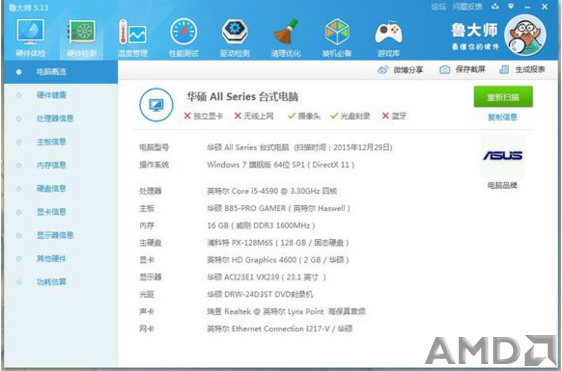Click the 16 GB DDR3 1600MHz memory value
Screen dimensions: 562x371
point(261,225)
